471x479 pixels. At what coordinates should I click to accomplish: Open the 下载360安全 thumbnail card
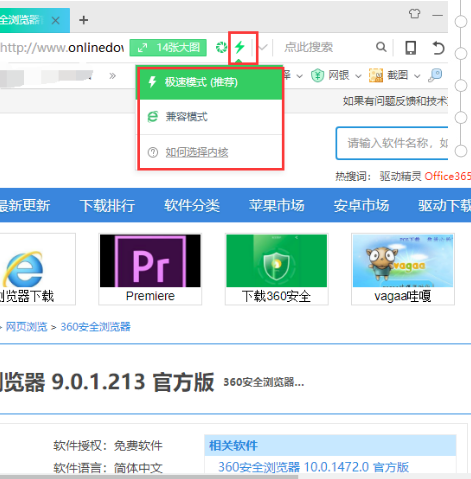(x=277, y=269)
